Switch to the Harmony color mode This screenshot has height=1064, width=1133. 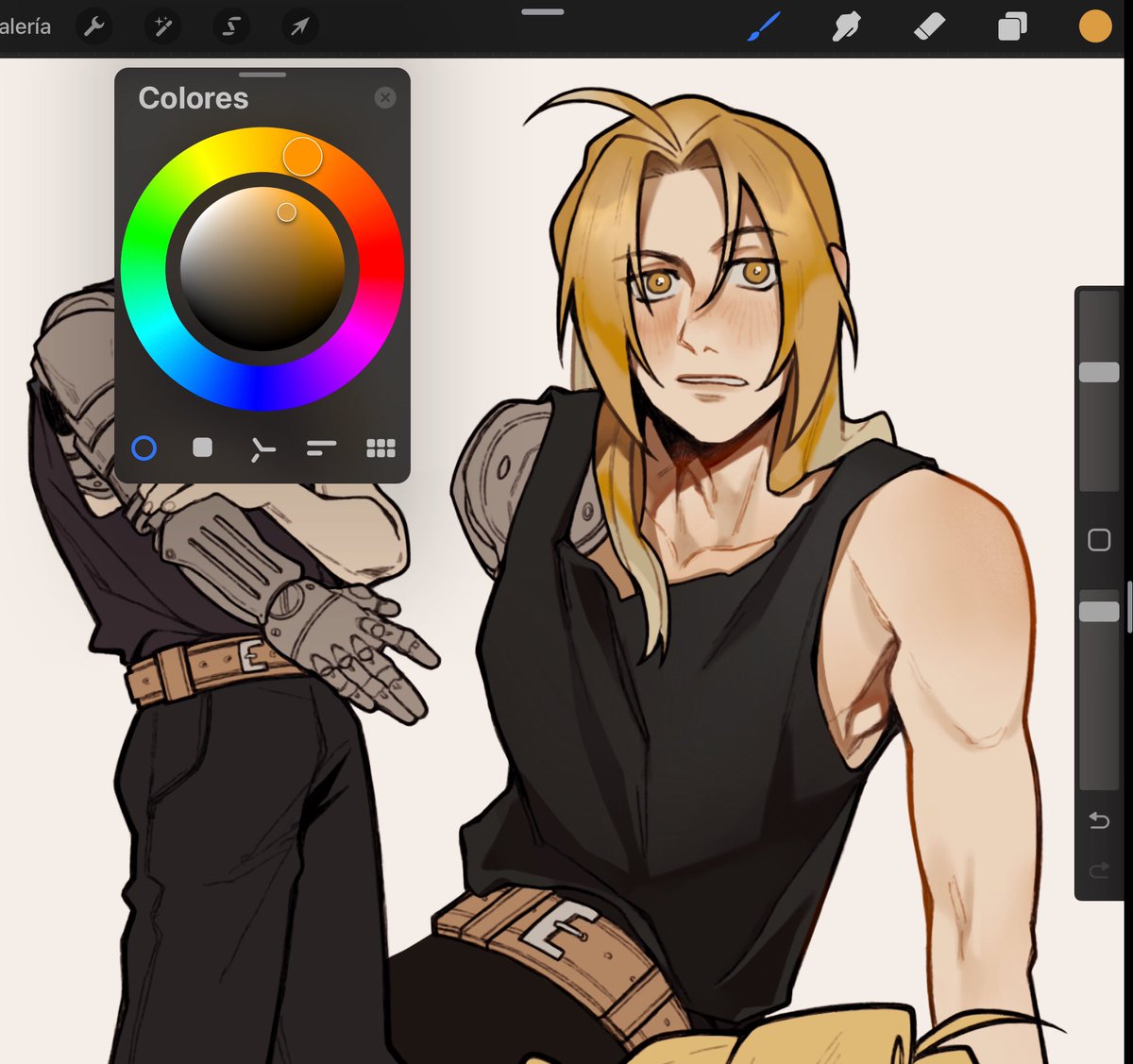click(x=262, y=449)
